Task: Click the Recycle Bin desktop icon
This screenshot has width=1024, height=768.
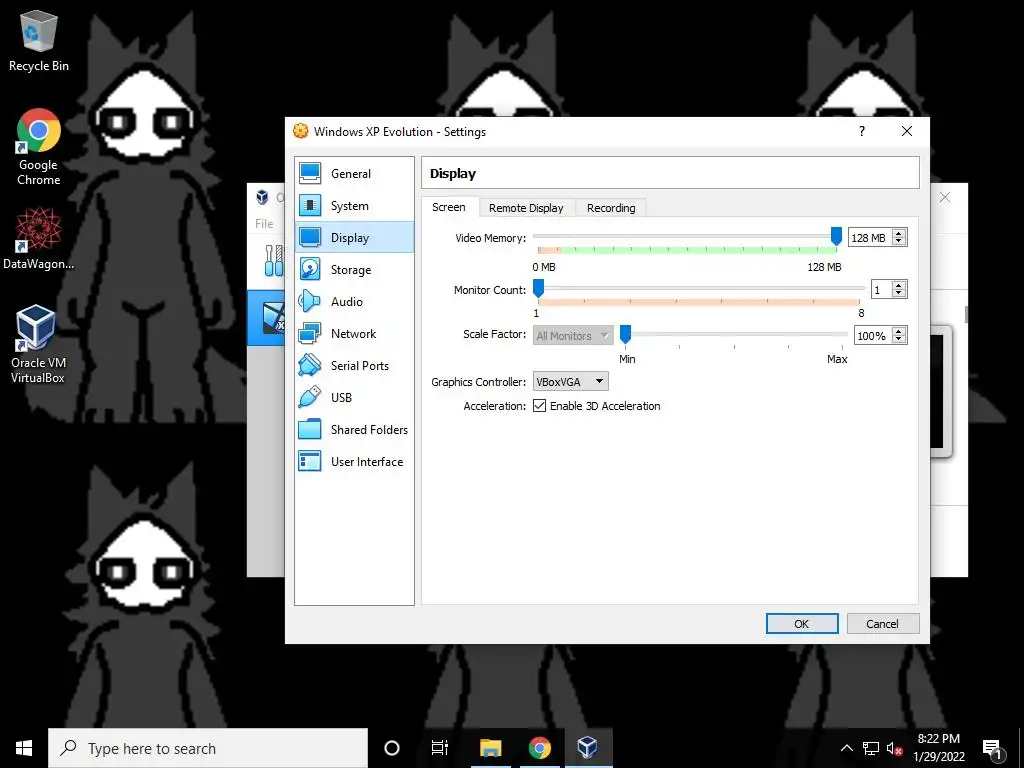Action: point(39,40)
